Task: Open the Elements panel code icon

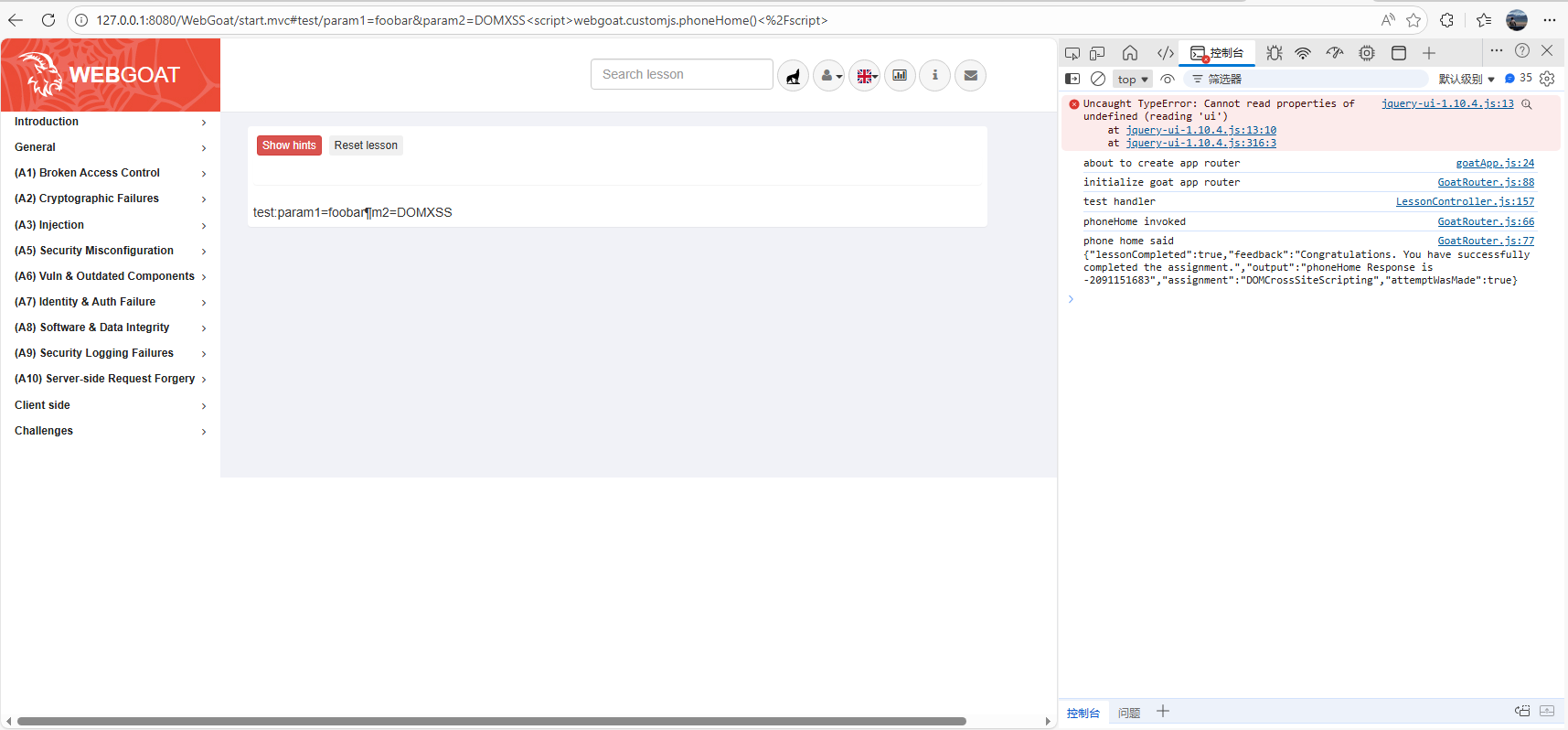Action: 1165,53
